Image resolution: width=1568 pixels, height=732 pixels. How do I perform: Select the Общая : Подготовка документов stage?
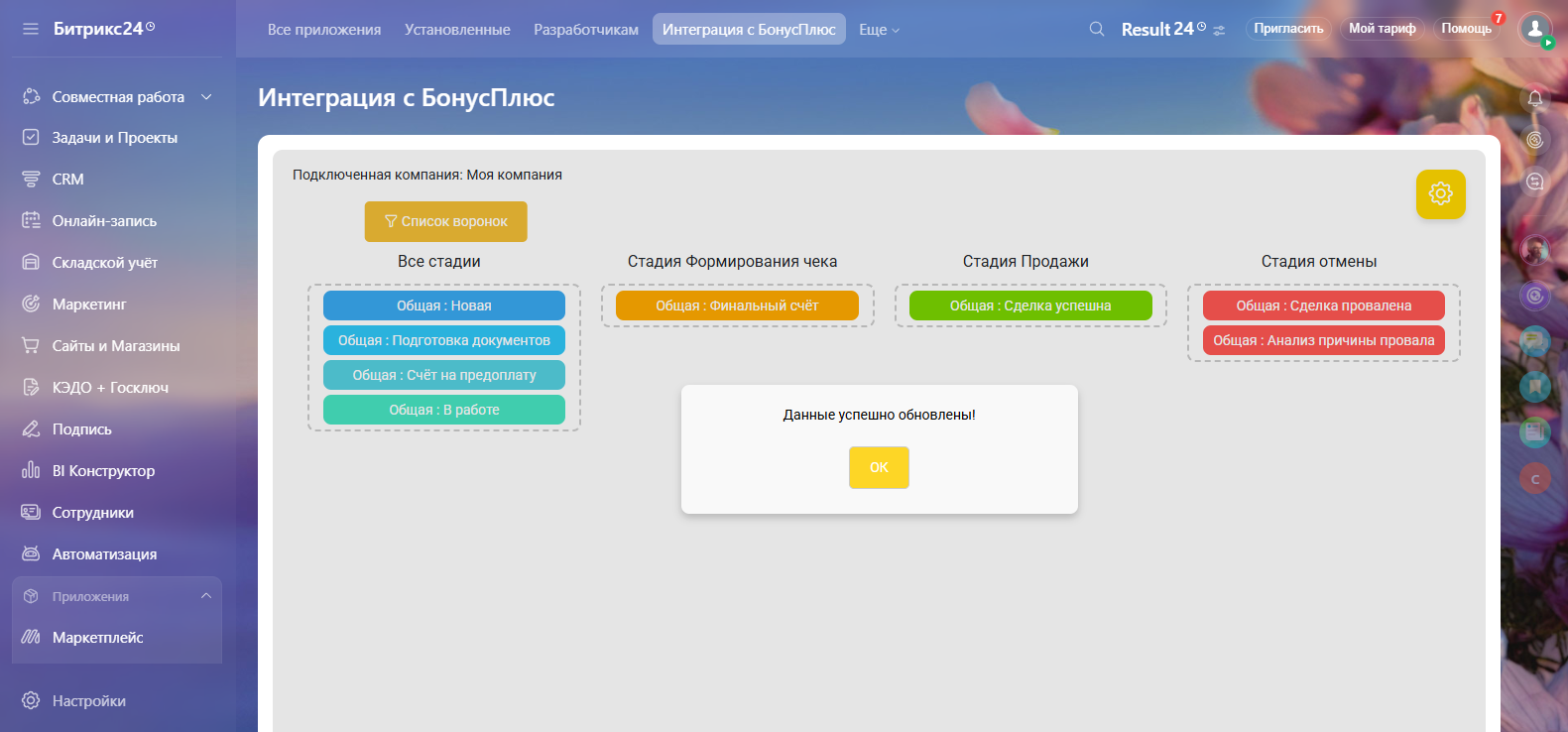click(x=444, y=340)
